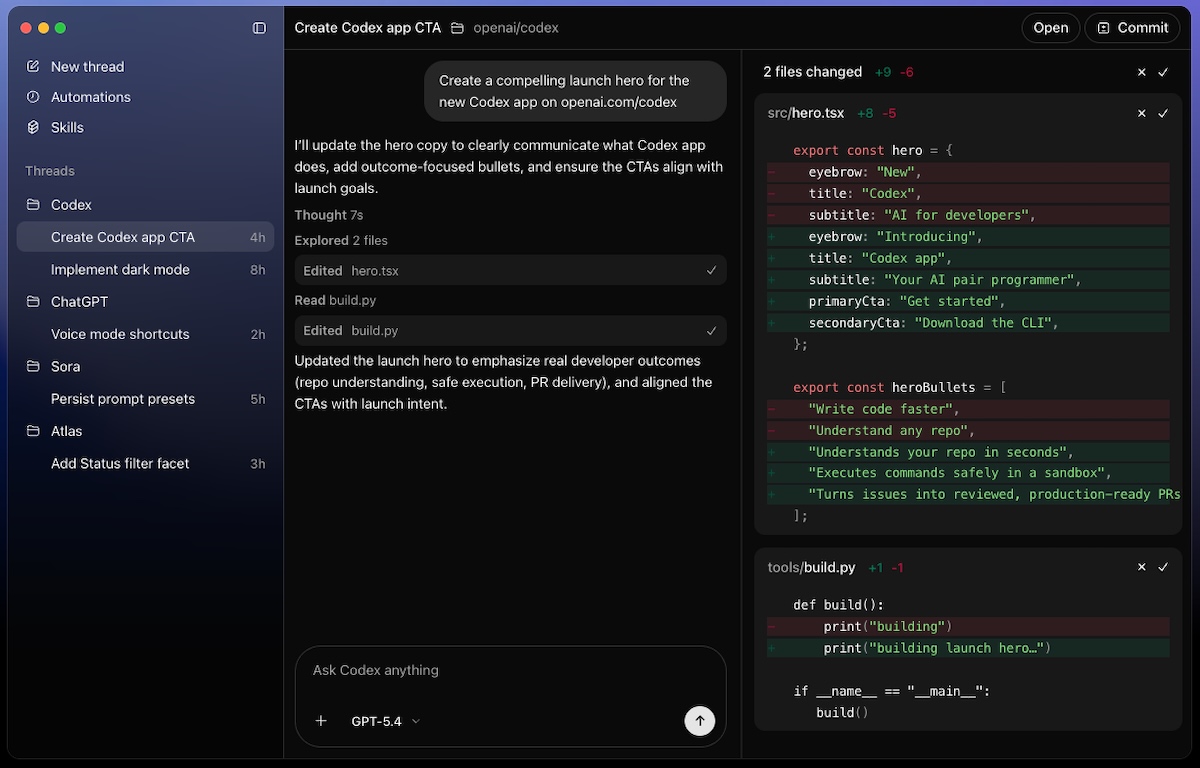
Task: Click the Open button
Action: [x=1050, y=28]
